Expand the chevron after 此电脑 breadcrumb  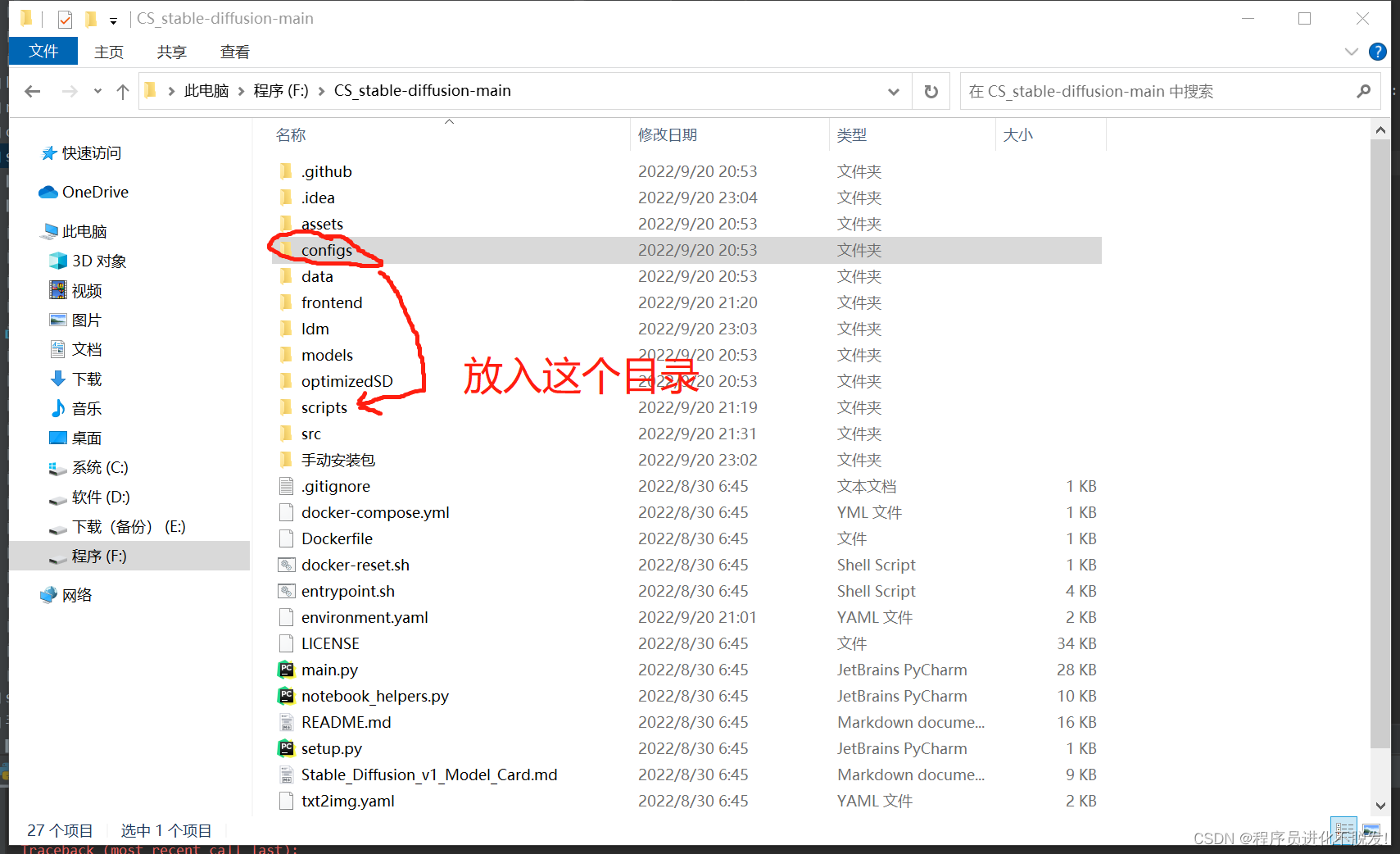click(x=242, y=91)
